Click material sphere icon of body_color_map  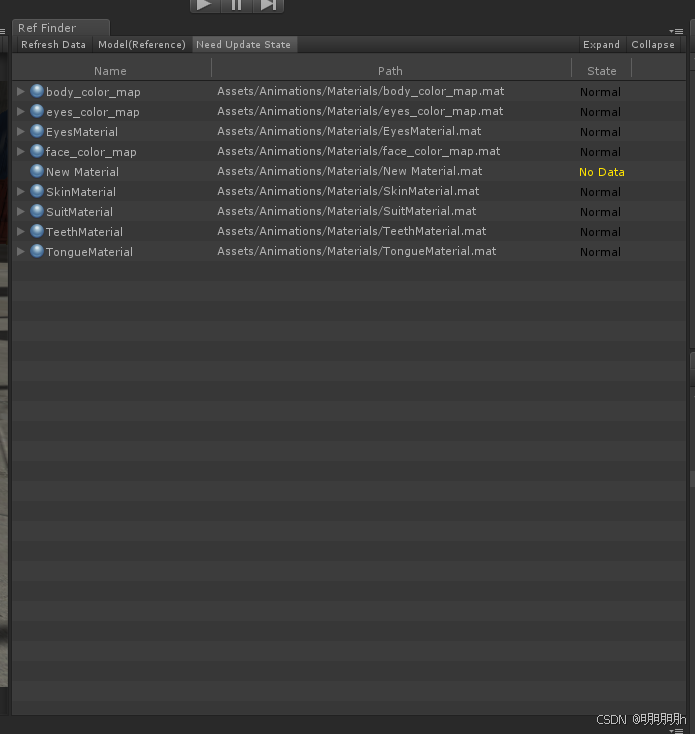pyautogui.click(x=37, y=91)
